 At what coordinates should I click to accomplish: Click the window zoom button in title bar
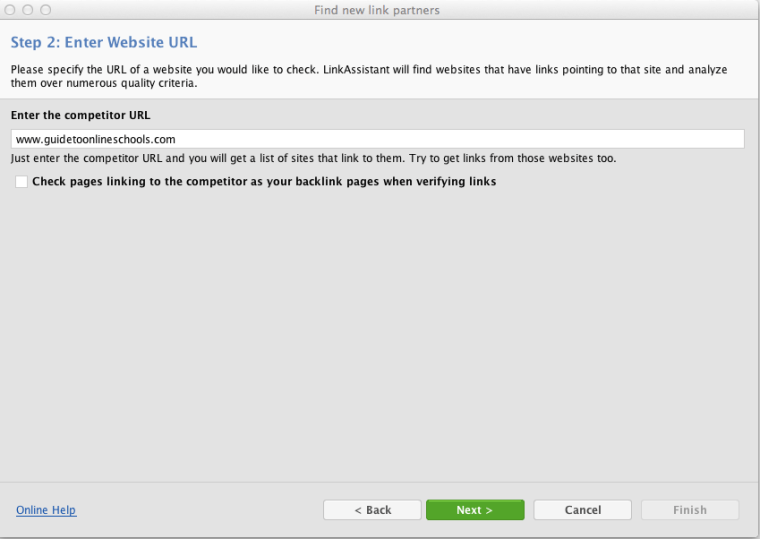click(x=46, y=10)
